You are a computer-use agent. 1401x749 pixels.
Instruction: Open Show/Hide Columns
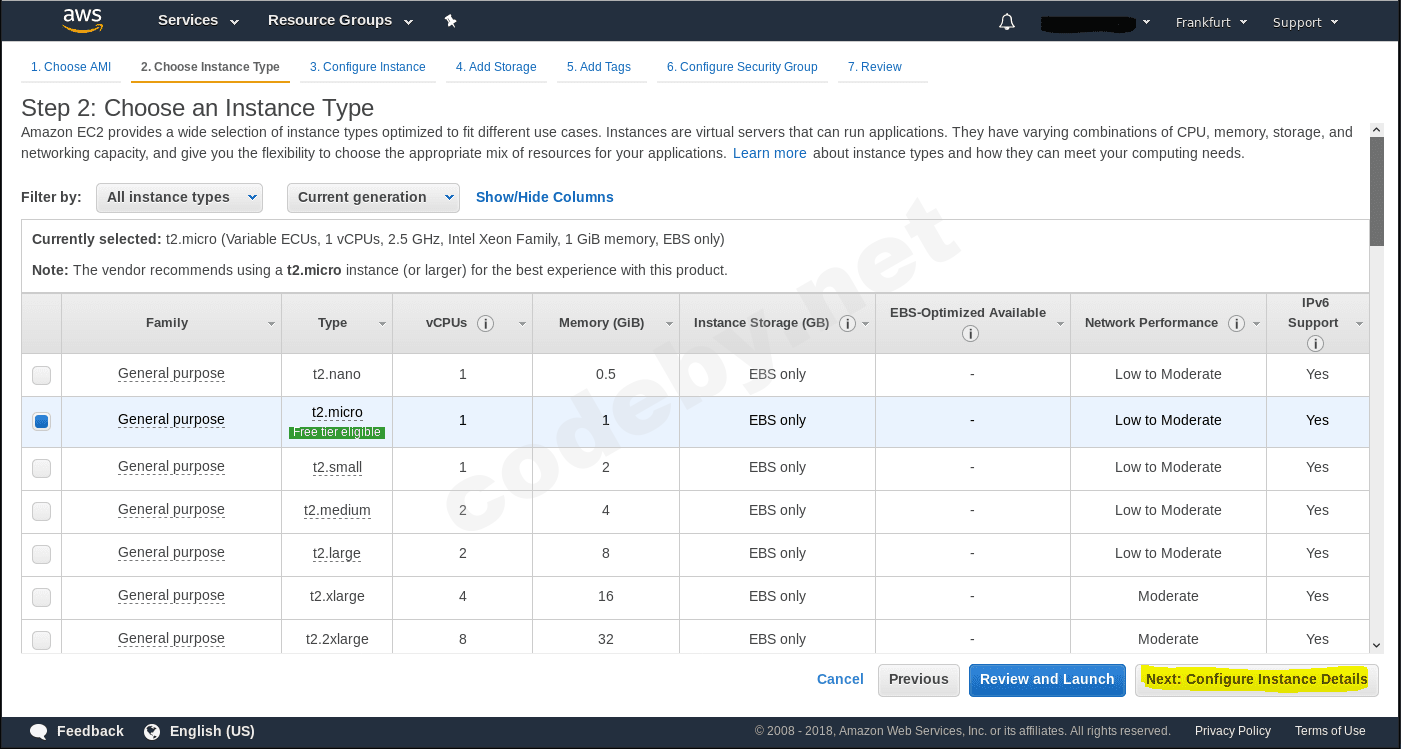[544, 197]
